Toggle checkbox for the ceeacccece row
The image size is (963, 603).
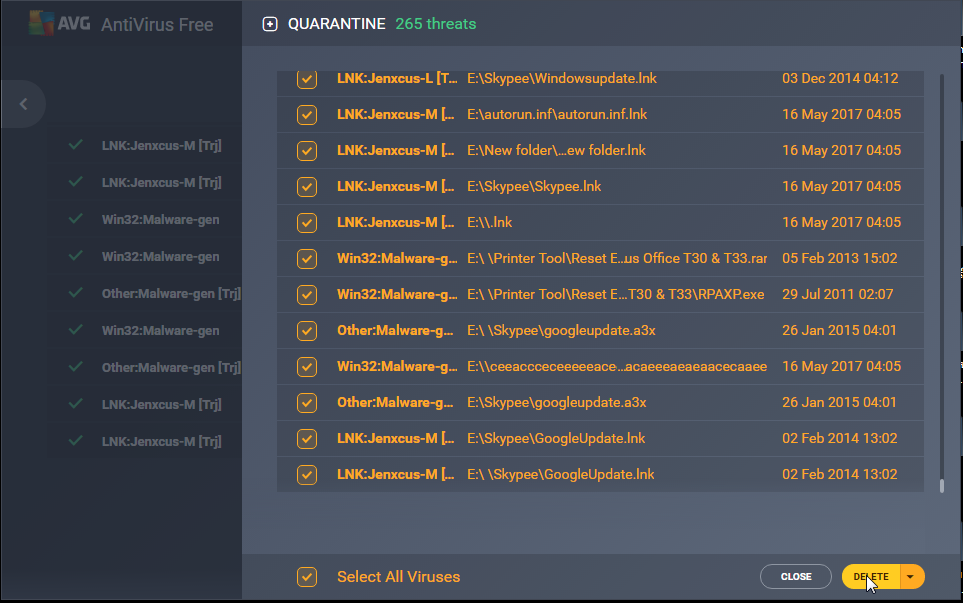[x=306, y=367]
